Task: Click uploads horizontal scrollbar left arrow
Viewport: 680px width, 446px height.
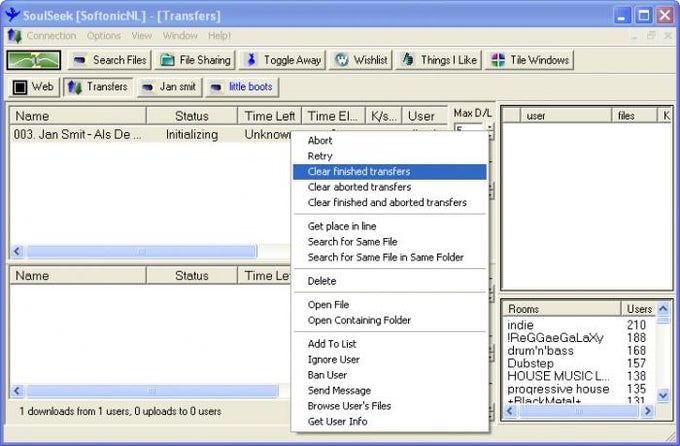Action: [17, 391]
